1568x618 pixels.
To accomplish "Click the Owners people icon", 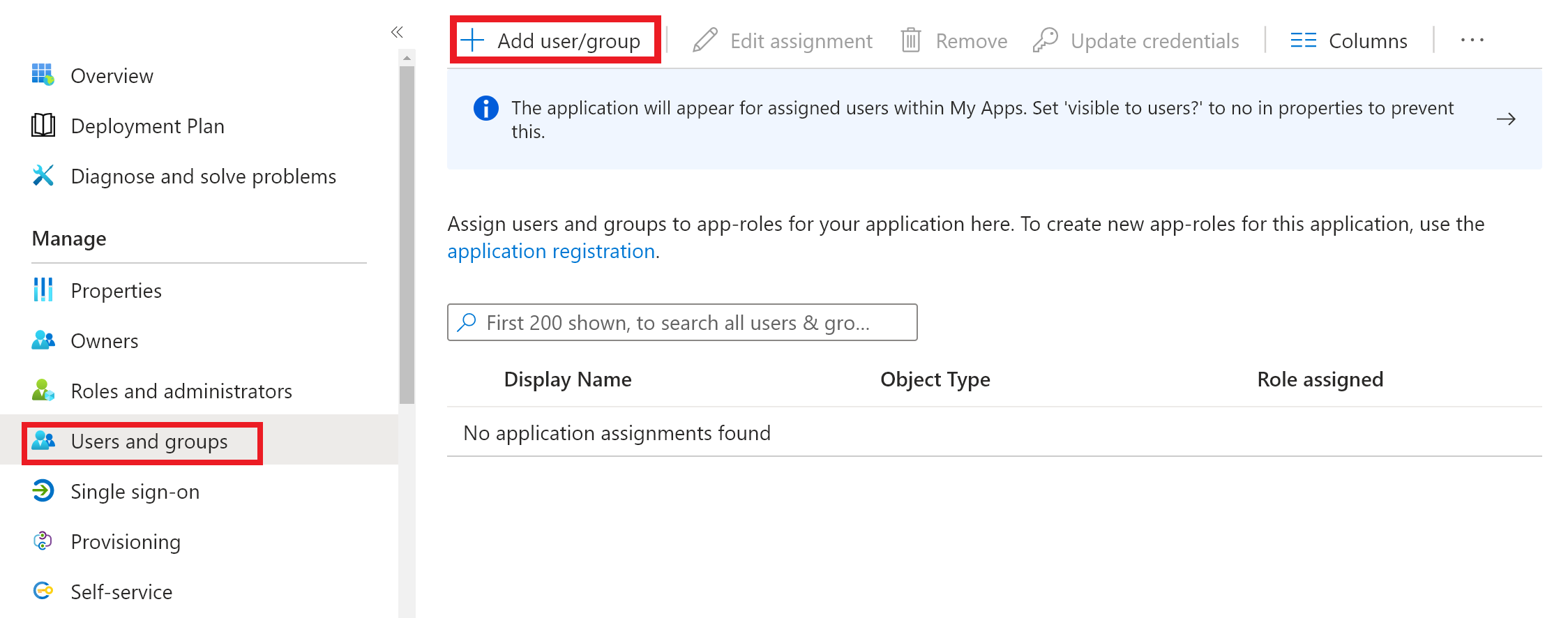I will pos(43,340).
